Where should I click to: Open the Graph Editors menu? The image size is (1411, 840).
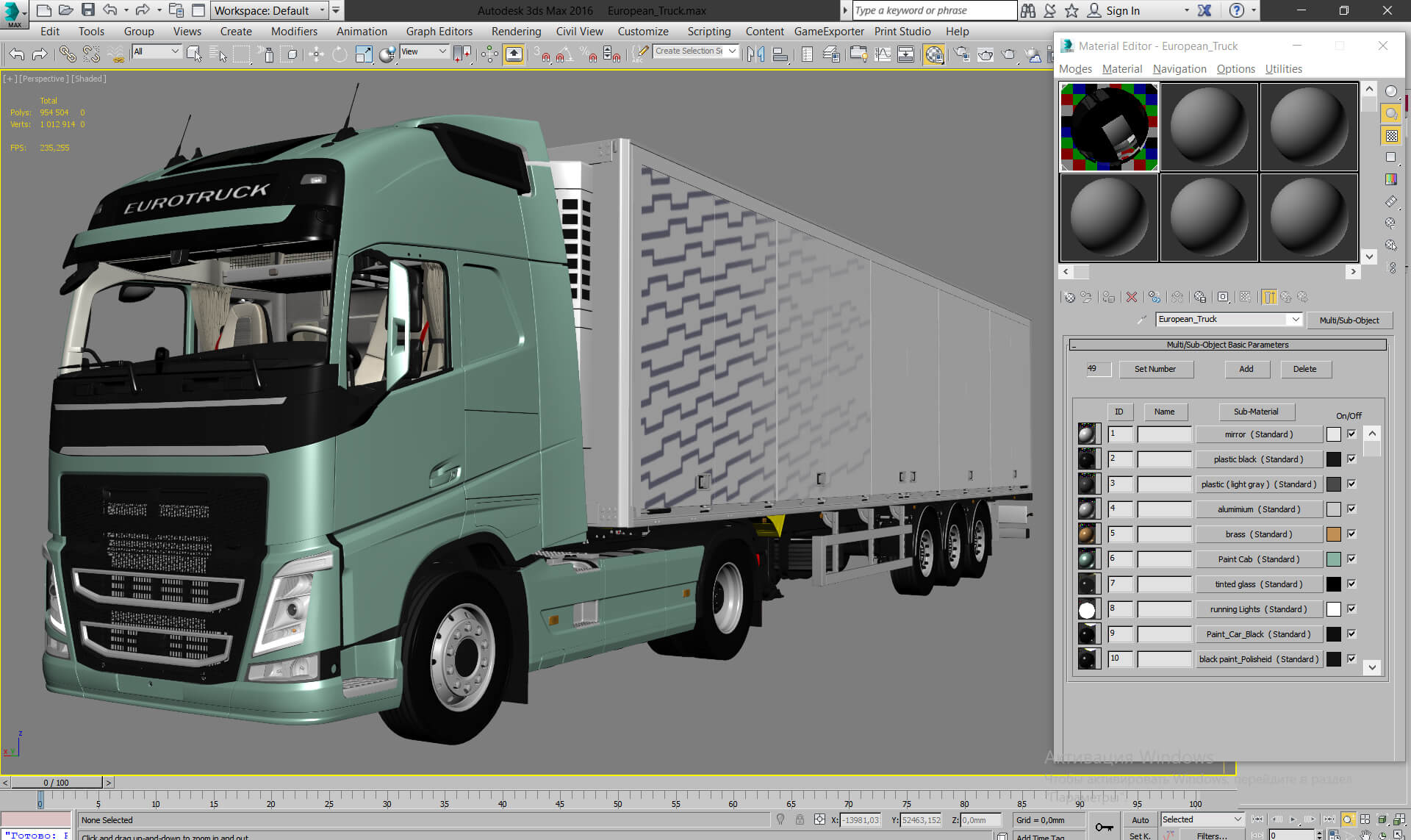[x=439, y=32]
